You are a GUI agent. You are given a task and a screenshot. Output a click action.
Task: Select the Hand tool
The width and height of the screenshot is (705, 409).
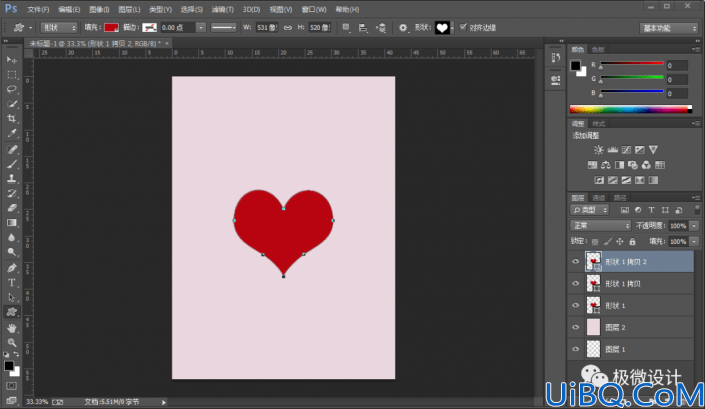tap(12, 328)
